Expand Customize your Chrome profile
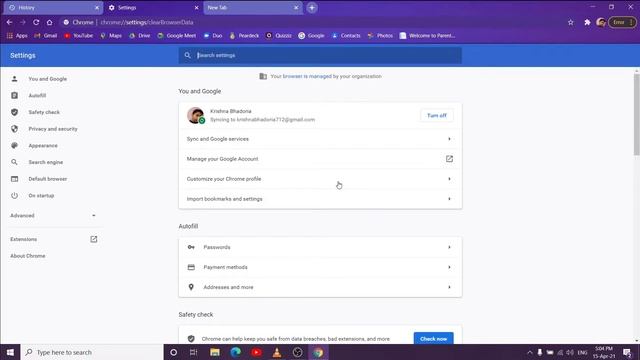 click(x=320, y=179)
